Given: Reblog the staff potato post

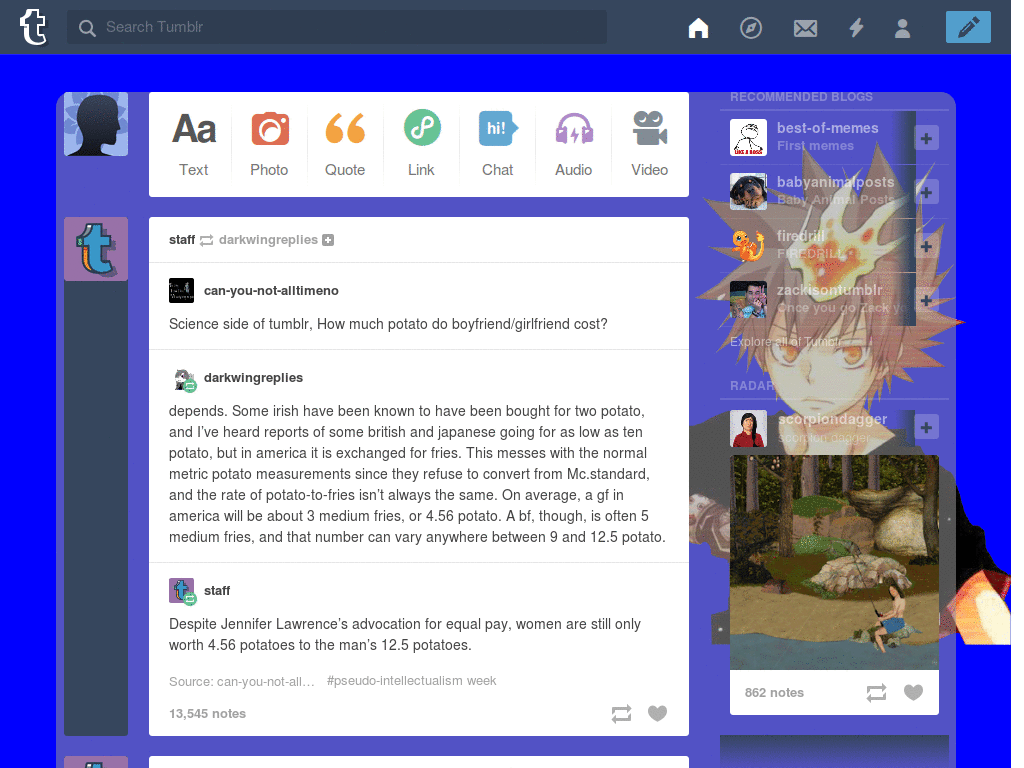Looking at the screenshot, I should [x=622, y=713].
